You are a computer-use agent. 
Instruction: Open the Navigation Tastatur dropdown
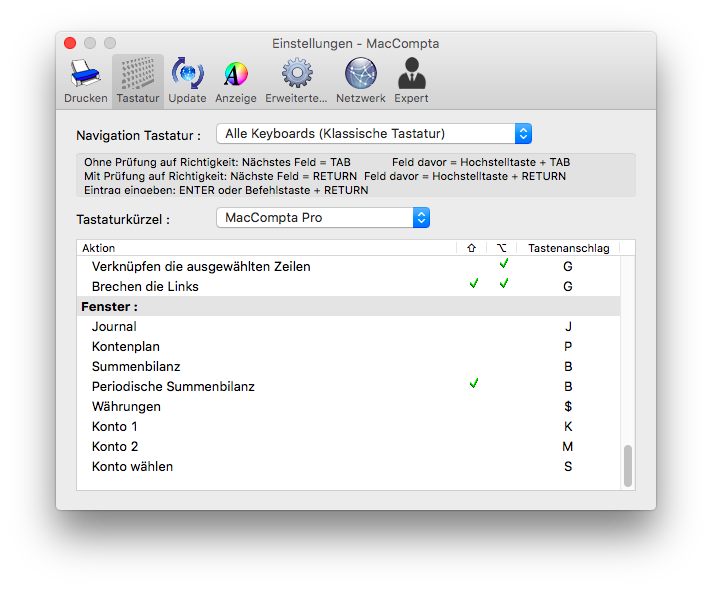coord(374,133)
